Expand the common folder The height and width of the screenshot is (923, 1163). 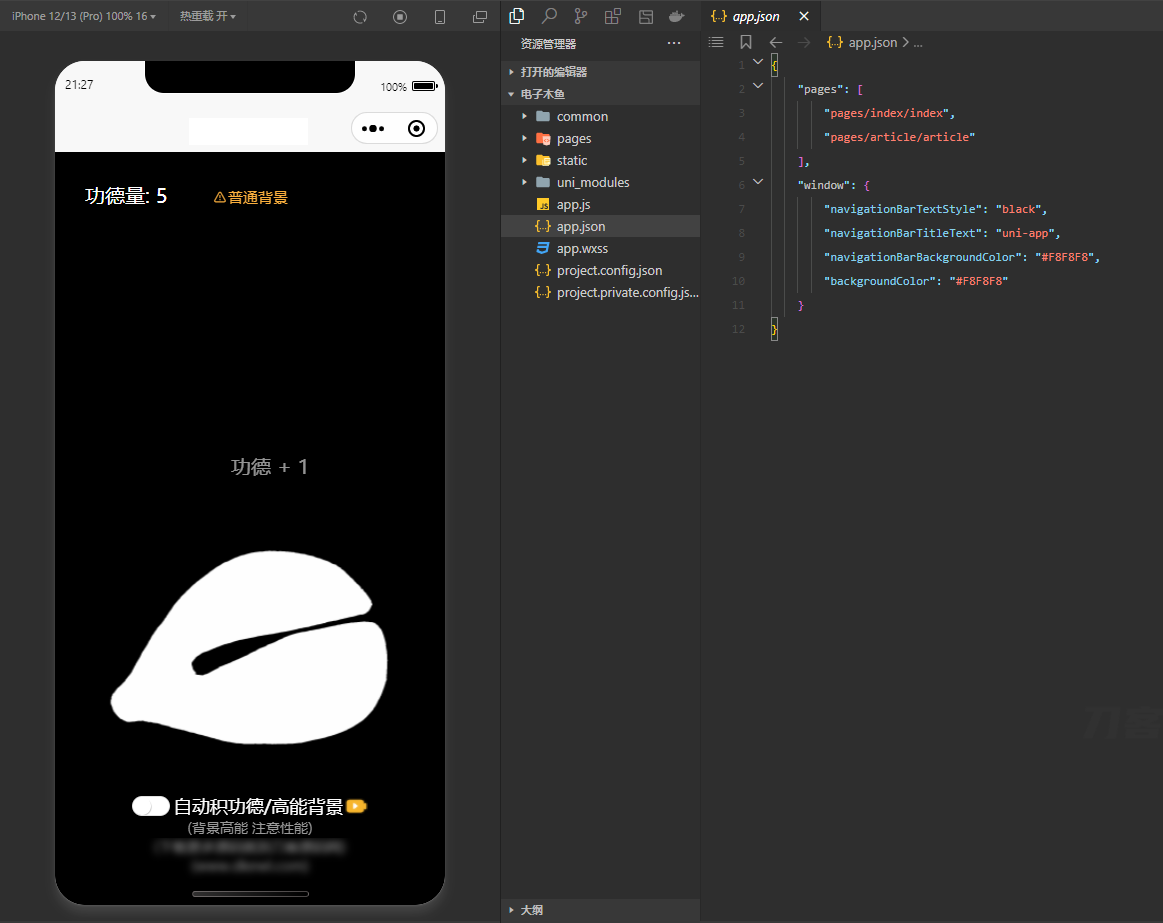point(601,116)
